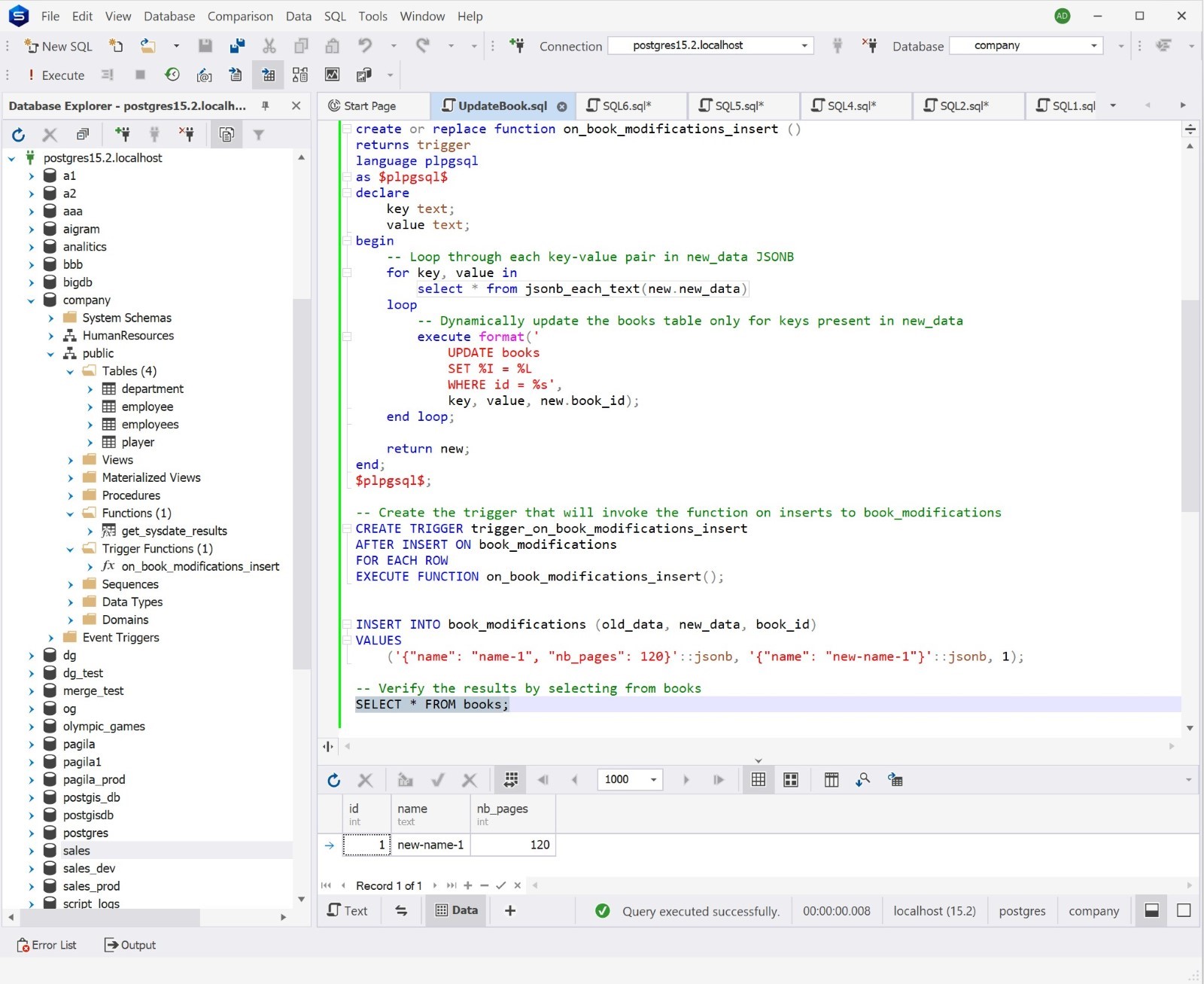The height and width of the screenshot is (984, 1204).
Task: Open the Comparison menu
Action: [240, 16]
